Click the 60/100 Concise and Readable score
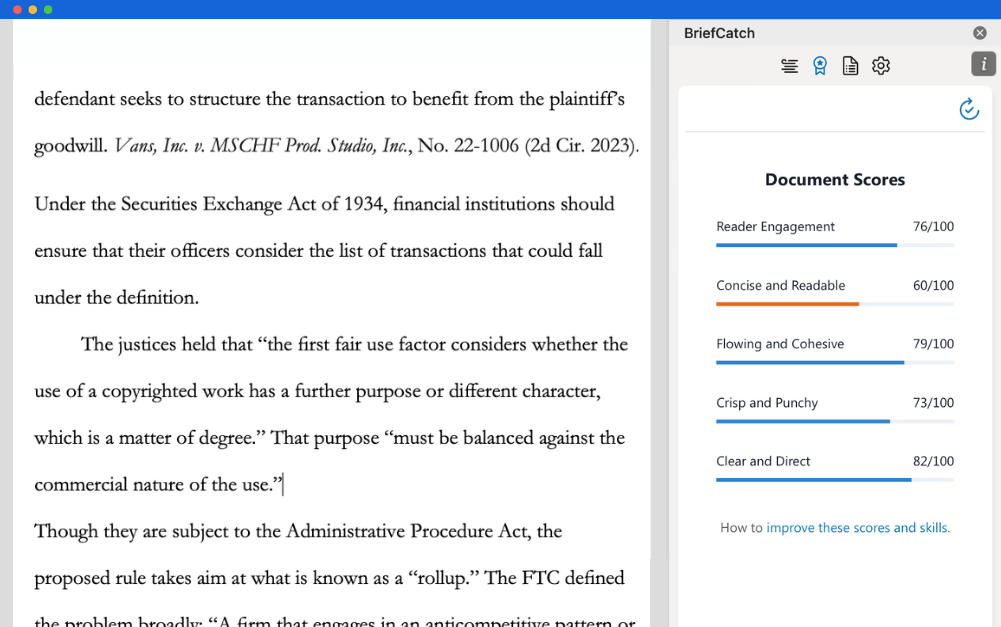 point(932,285)
